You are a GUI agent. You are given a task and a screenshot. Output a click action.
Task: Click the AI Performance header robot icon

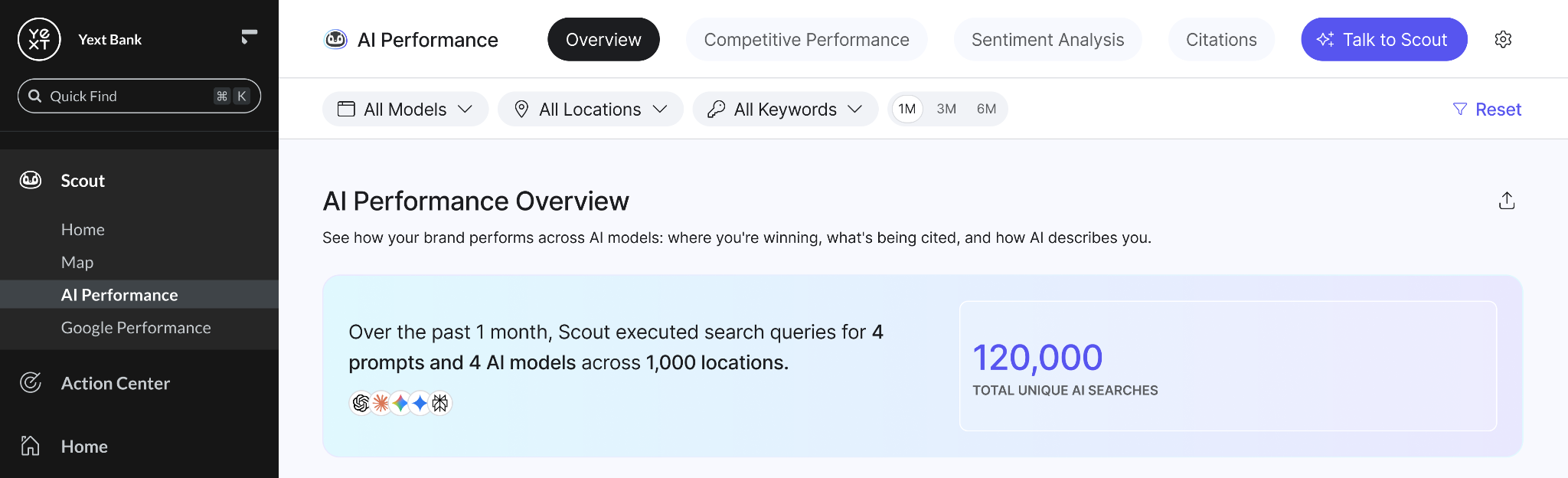pyautogui.click(x=336, y=39)
